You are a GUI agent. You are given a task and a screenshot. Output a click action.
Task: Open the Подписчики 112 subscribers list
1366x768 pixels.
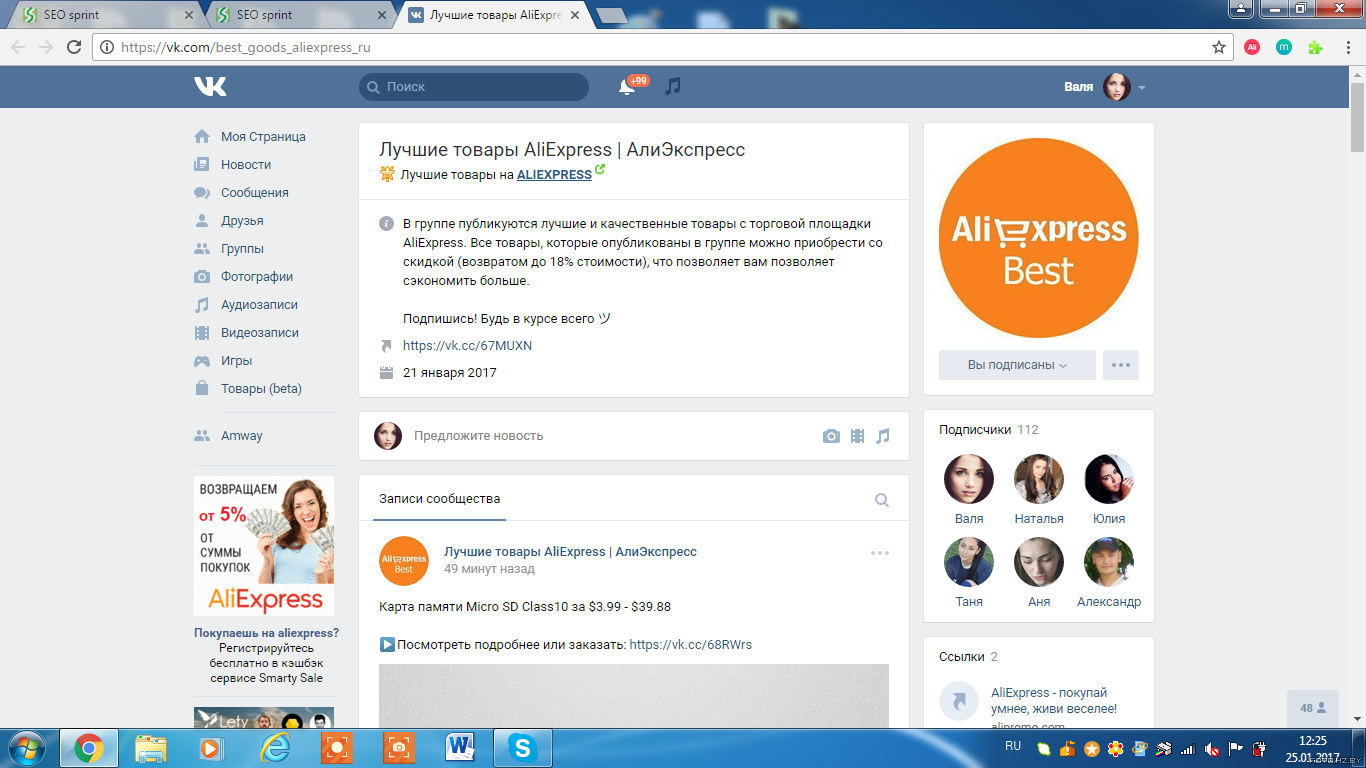tap(989, 430)
